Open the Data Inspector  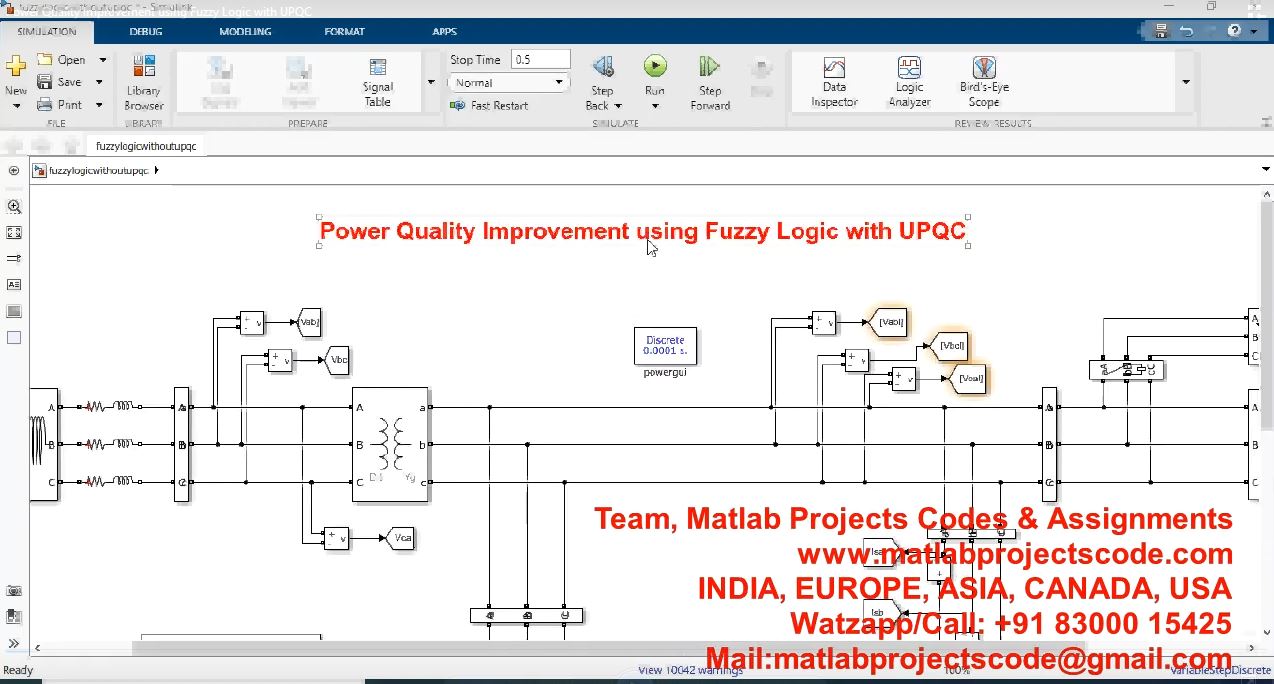tap(834, 82)
